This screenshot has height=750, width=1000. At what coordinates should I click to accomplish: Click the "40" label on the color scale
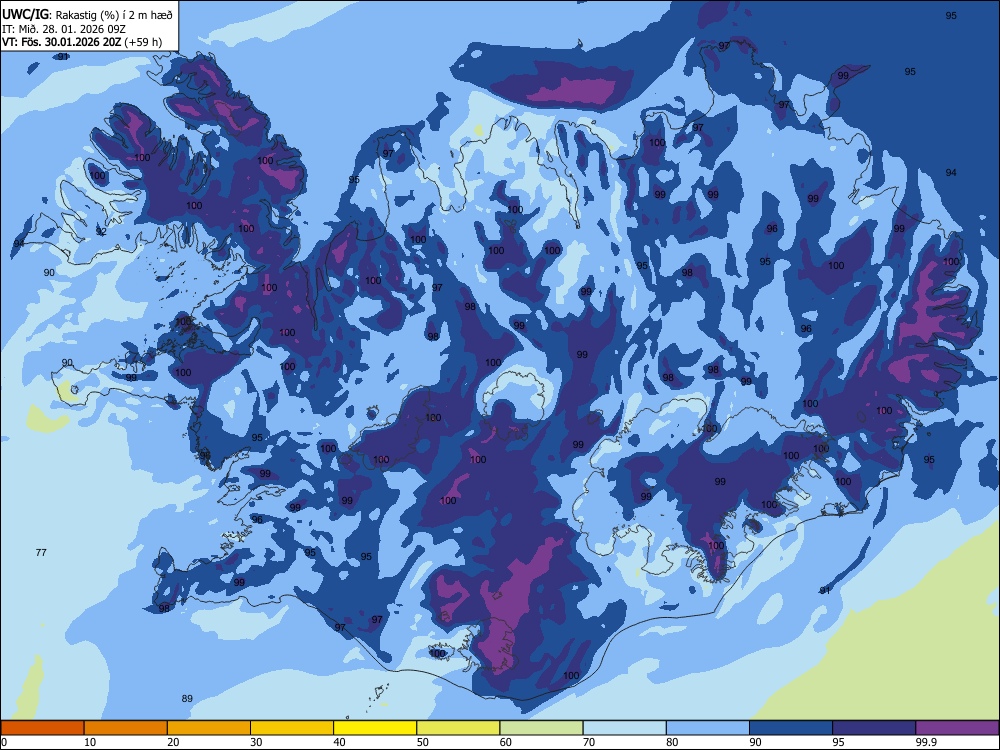tap(340, 742)
